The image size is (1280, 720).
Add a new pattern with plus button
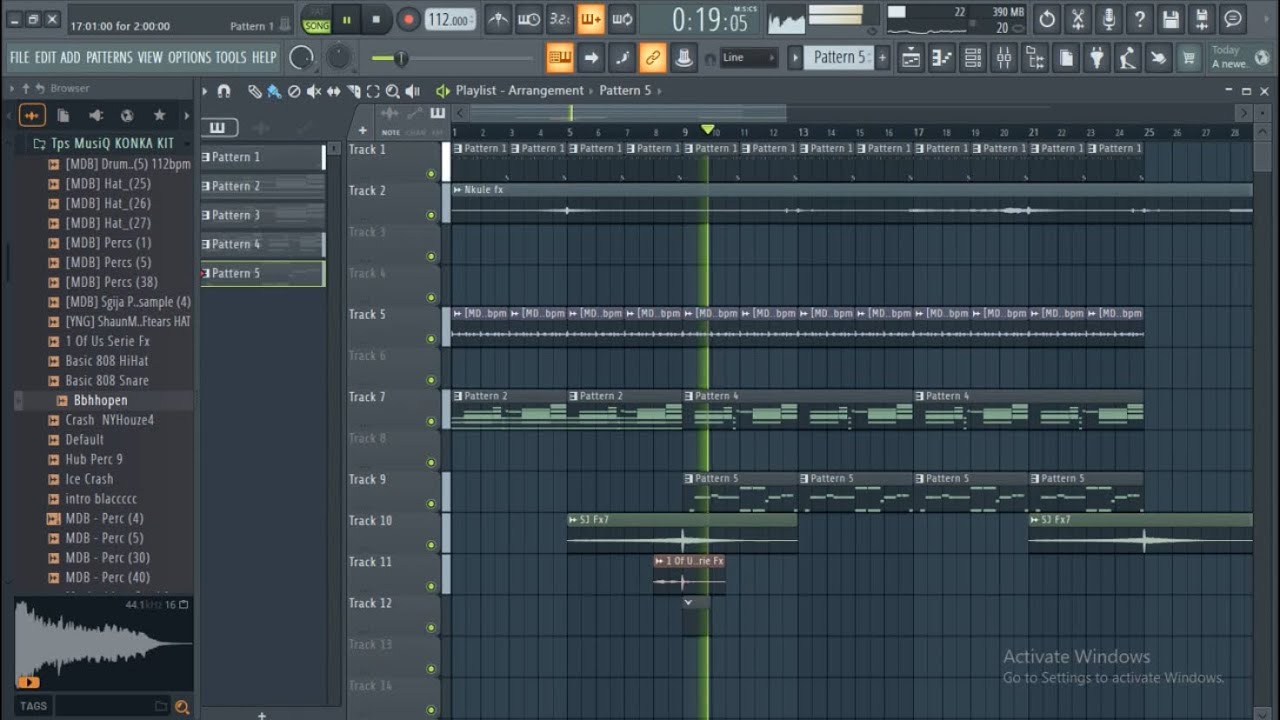(882, 58)
